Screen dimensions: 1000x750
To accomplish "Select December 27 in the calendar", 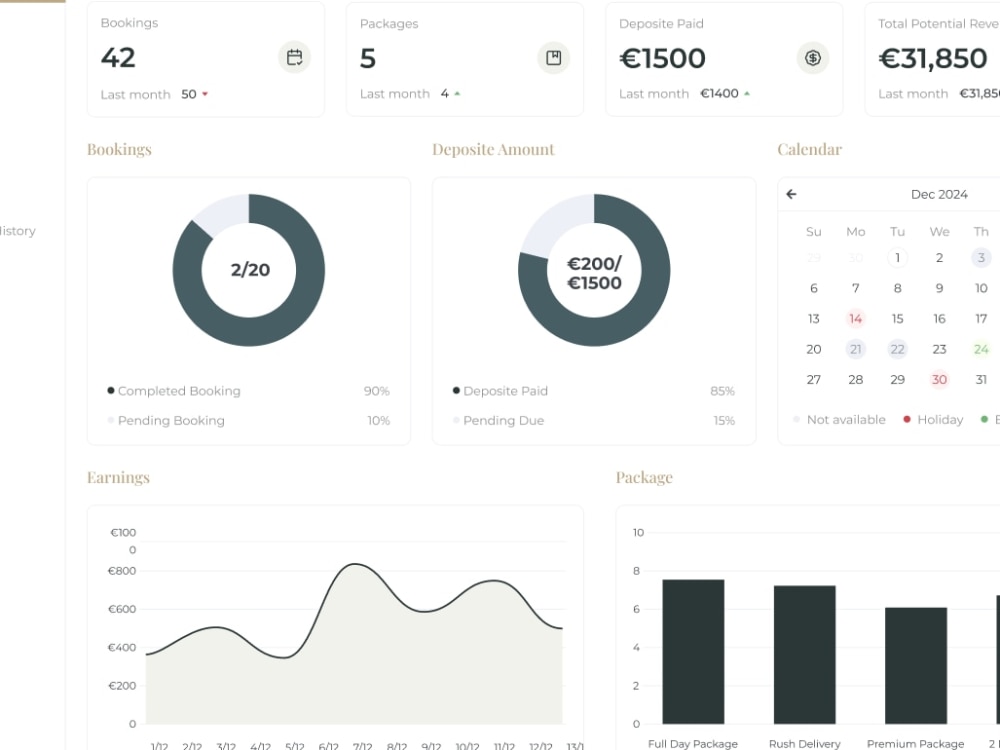I will click(814, 379).
